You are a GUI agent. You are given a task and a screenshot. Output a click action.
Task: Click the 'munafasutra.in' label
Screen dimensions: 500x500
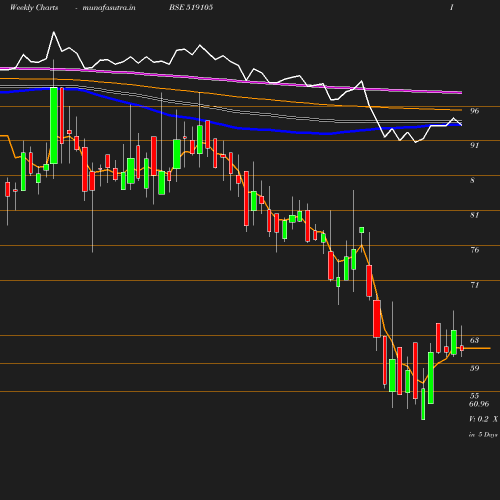109,7
